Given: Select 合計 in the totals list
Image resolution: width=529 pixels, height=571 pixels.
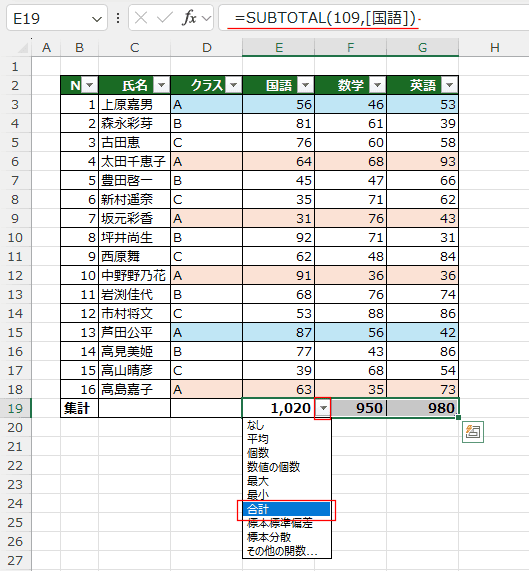Looking at the screenshot, I should [287, 509].
